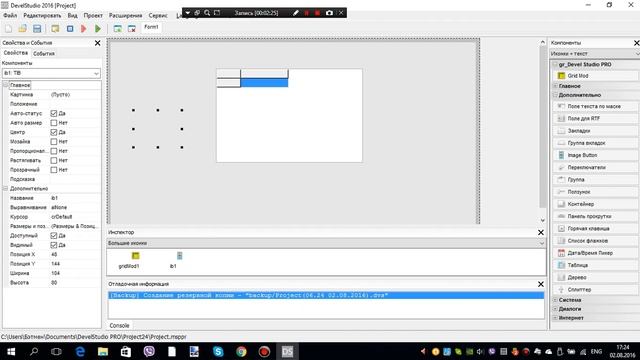Open Skype from the taskbar
Viewport: 640px width, 360px height.
pyautogui.click(x=218, y=351)
